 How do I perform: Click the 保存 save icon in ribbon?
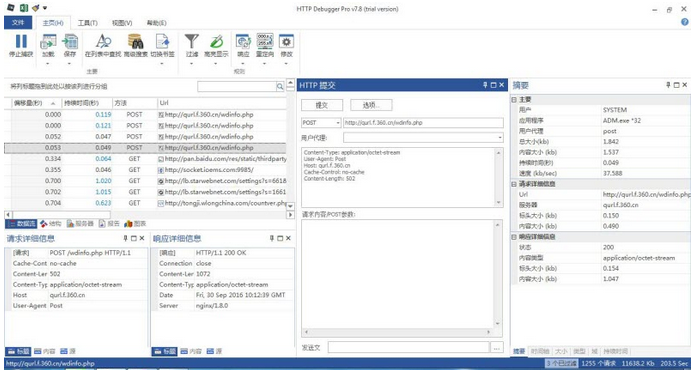pyautogui.click(x=70, y=42)
